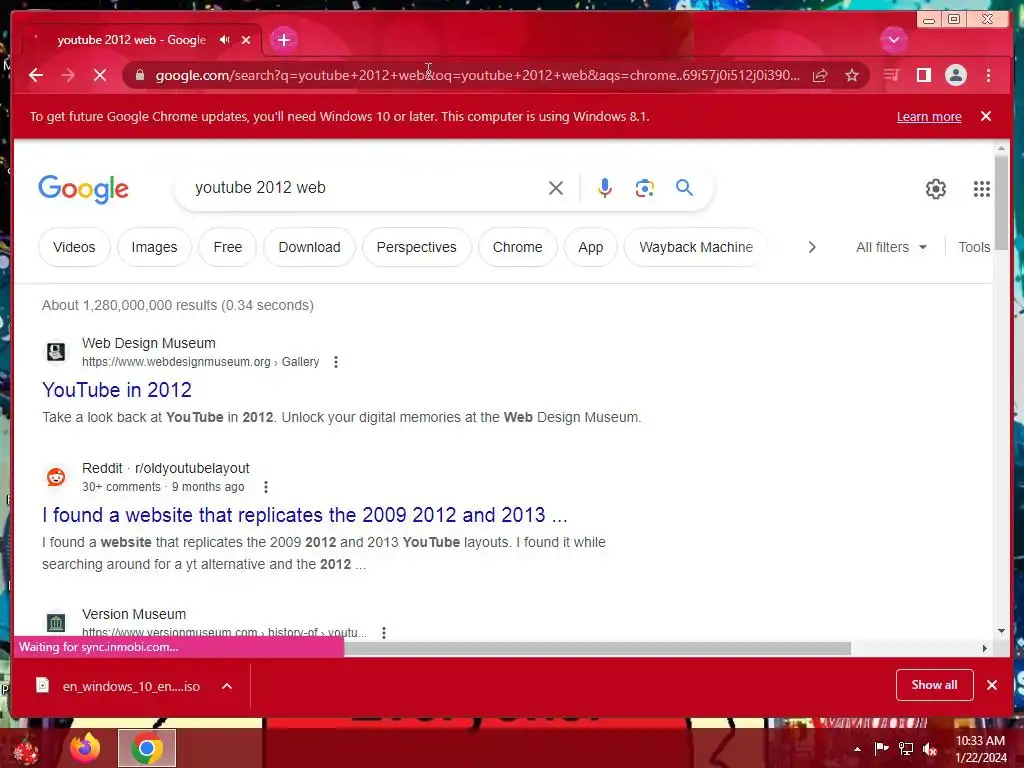Show hidden system tray icons
The width and height of the screenshot is (1024, 768).
(857, 749)
